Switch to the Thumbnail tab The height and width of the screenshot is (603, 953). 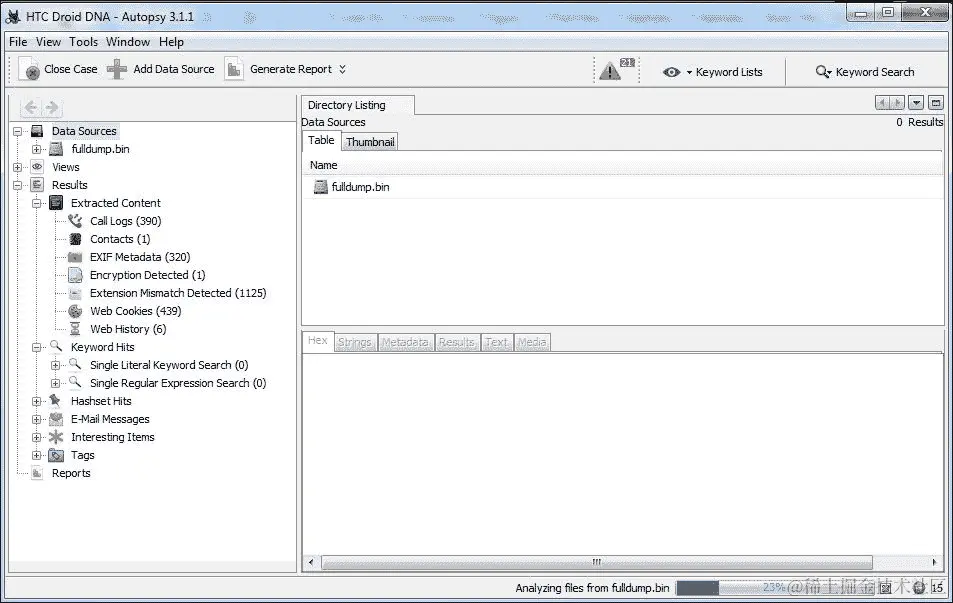click(x=370, y=142)
